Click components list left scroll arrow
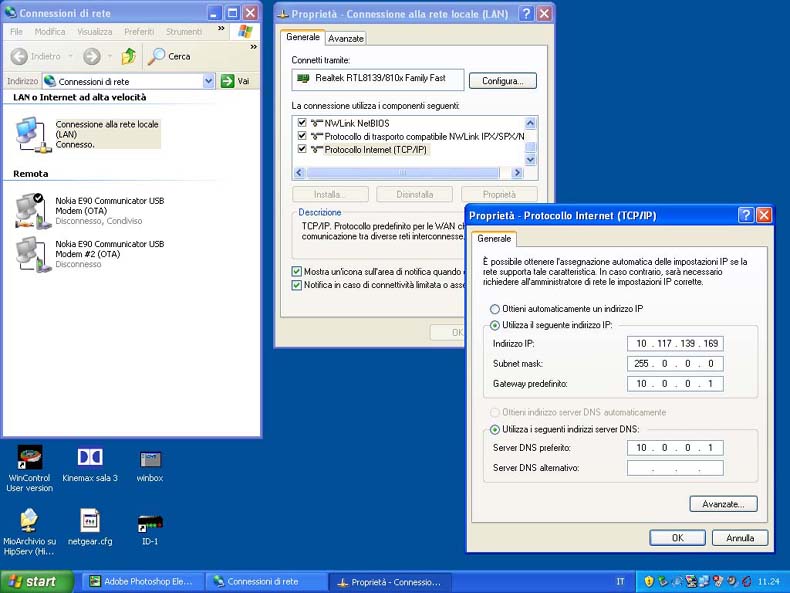Screen dimensions: 790x593 [299, 173]
